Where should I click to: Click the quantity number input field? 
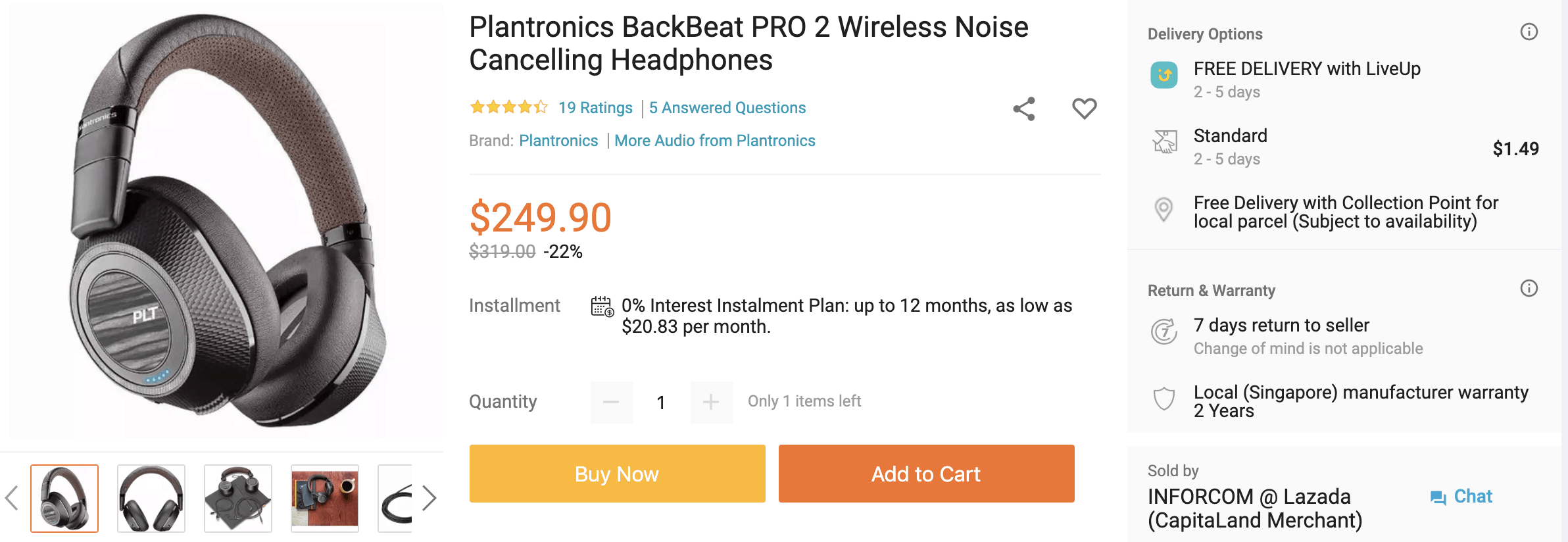[661, 402]
